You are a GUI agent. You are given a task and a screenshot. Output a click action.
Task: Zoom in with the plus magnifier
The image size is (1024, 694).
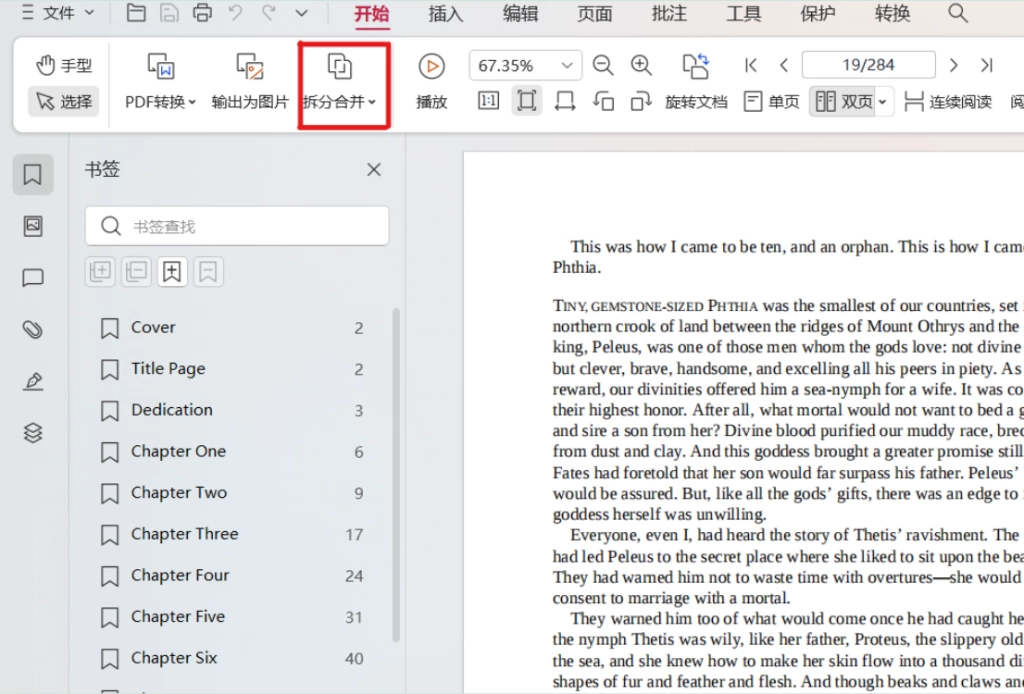pos(641,65)
